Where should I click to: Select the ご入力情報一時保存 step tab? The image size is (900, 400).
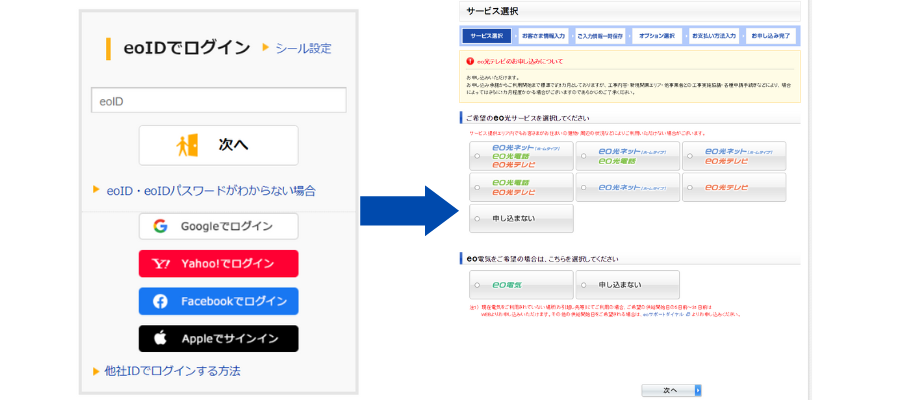(x=600, y=36)
